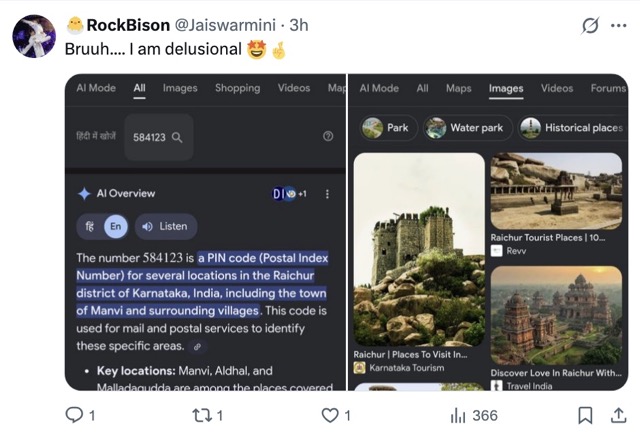Screen dimensions: 640x437
Task: Switch AI Overview language to Hindi
Action: [89, 226]
